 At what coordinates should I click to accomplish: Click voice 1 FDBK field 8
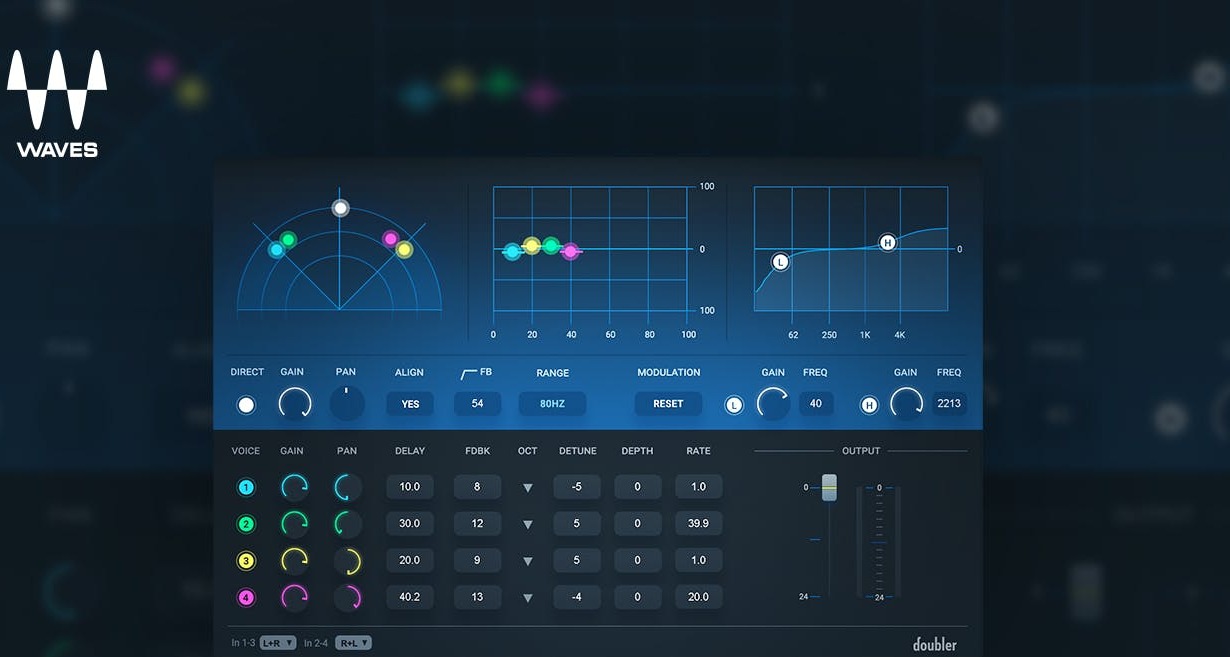pyautogui.click(x=477, y=487)
